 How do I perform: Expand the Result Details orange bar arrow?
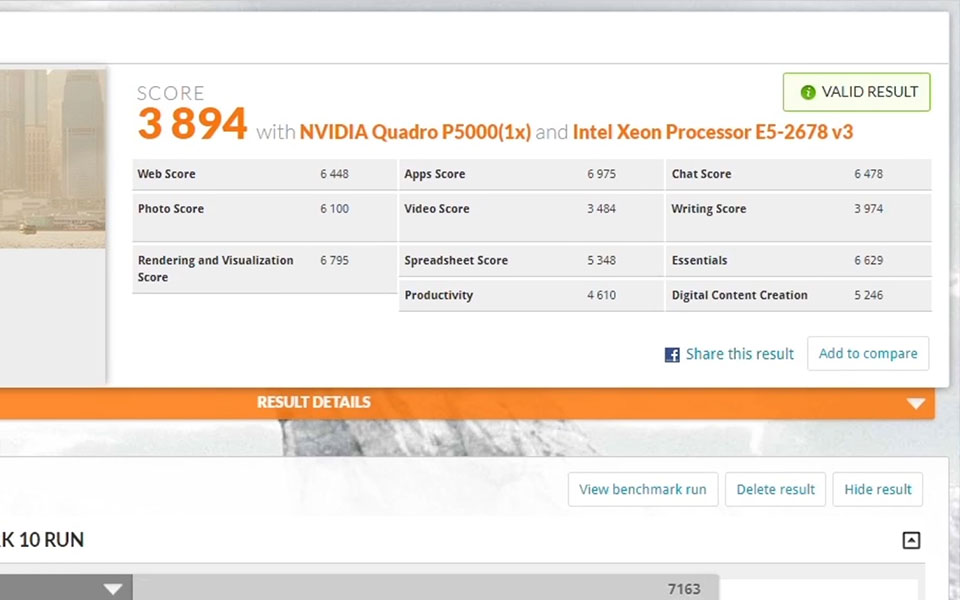[916, 403]
